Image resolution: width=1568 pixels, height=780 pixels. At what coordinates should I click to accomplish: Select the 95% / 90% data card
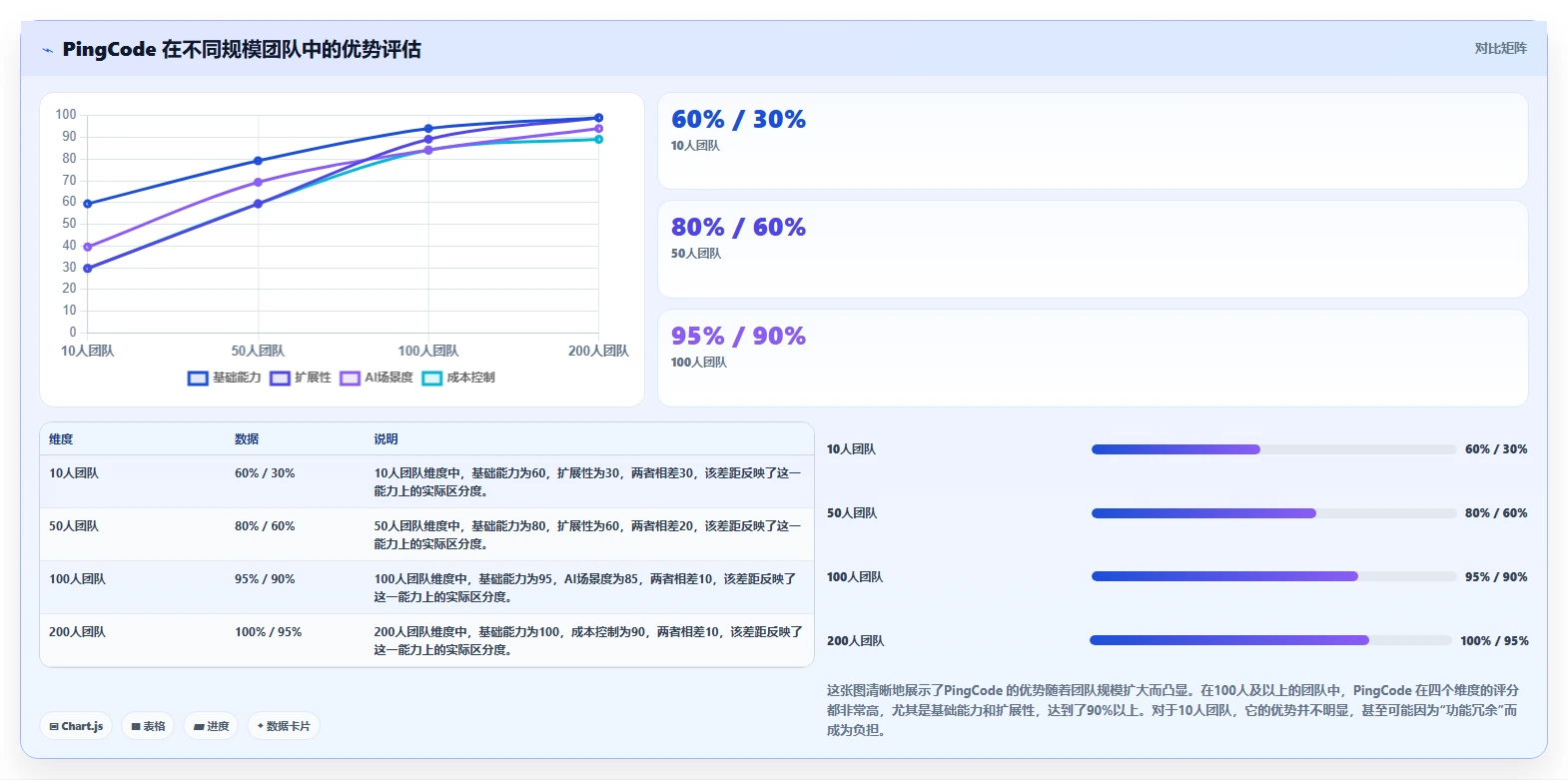click(x=1093, y=358)
